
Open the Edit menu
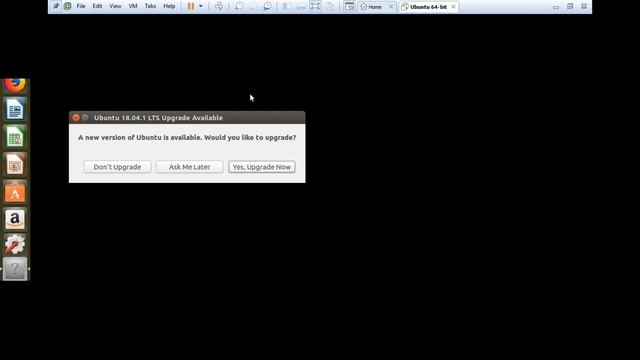coord(97,6)
